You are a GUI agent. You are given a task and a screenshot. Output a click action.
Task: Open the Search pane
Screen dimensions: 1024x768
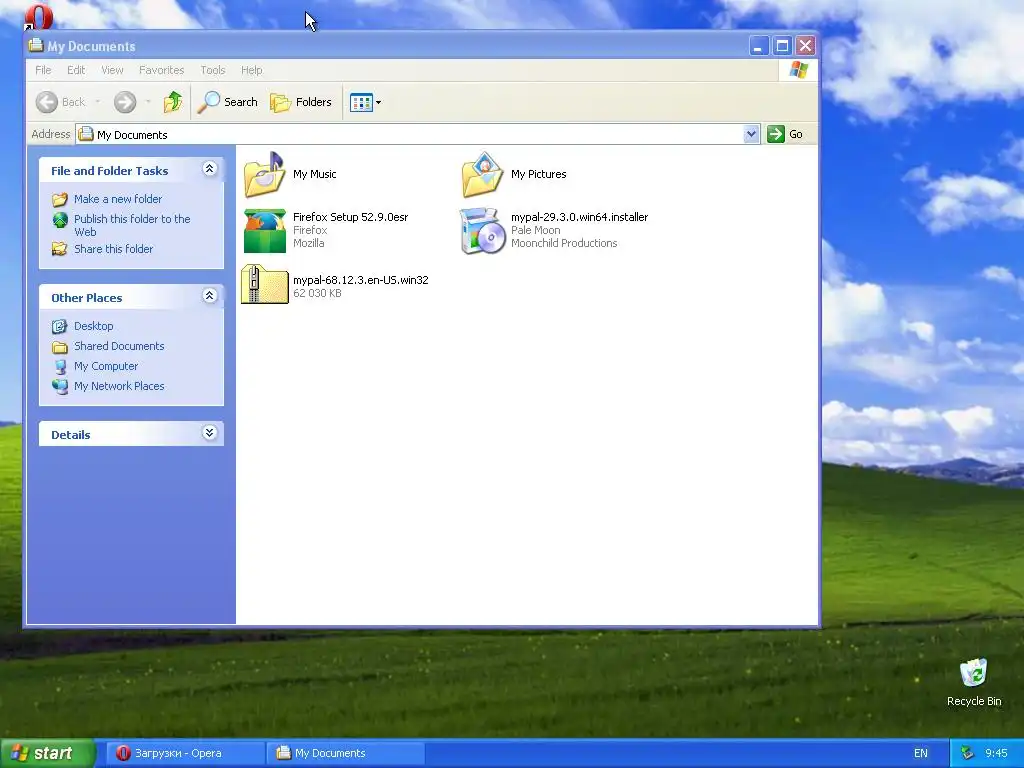point(227,102)
